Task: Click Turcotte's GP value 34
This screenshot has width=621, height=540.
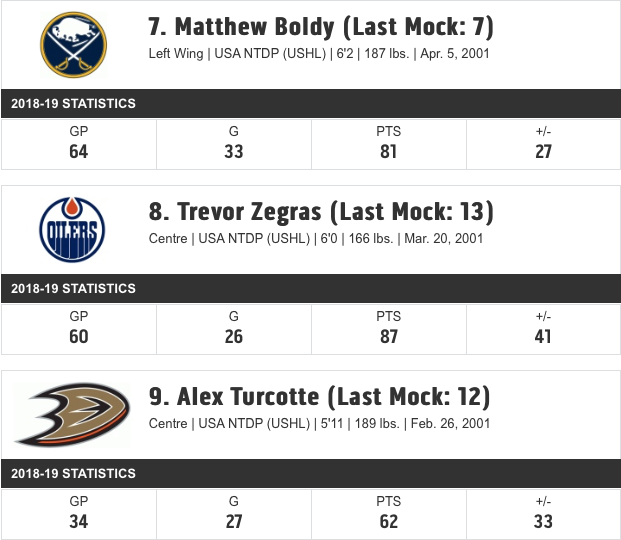Action: pos(78,522)
